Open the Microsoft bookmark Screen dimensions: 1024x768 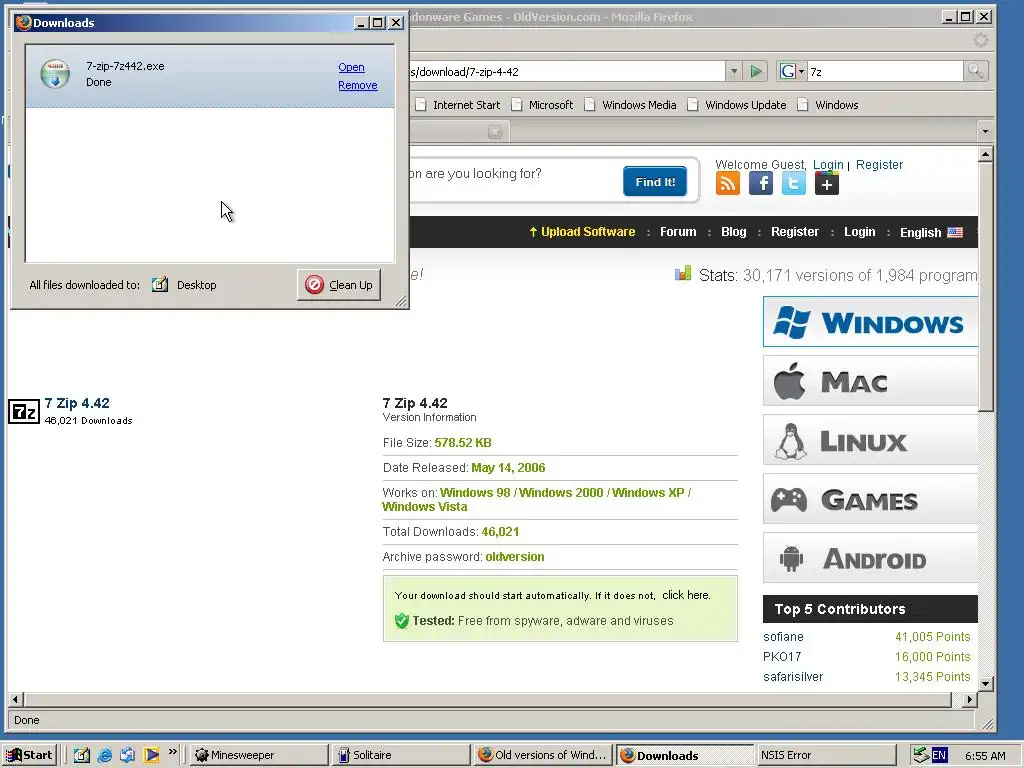click(x=542, y=104)
